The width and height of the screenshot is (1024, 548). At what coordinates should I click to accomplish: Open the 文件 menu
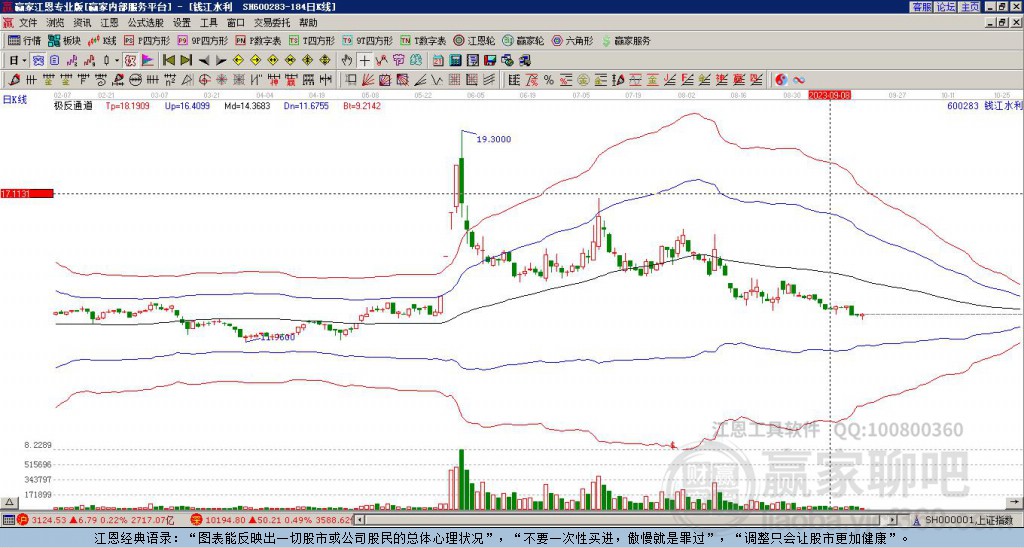(x=28, y=23)
